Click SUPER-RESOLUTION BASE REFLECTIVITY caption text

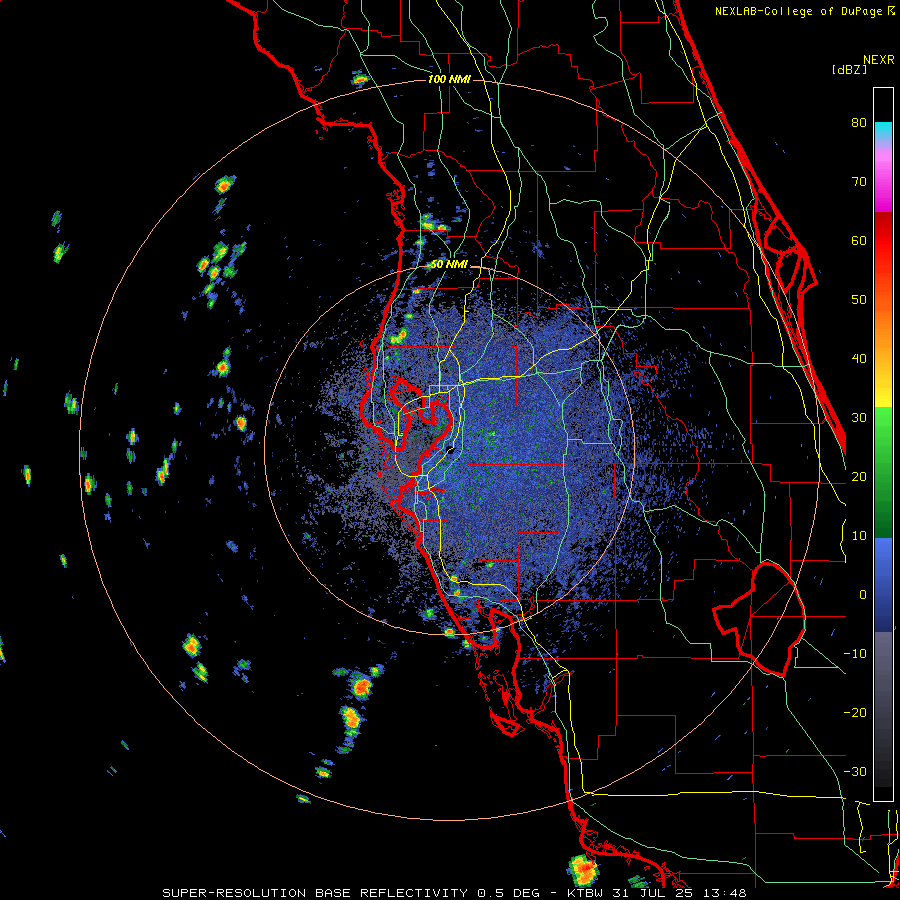pyautogui.click(x=315, y=893)
